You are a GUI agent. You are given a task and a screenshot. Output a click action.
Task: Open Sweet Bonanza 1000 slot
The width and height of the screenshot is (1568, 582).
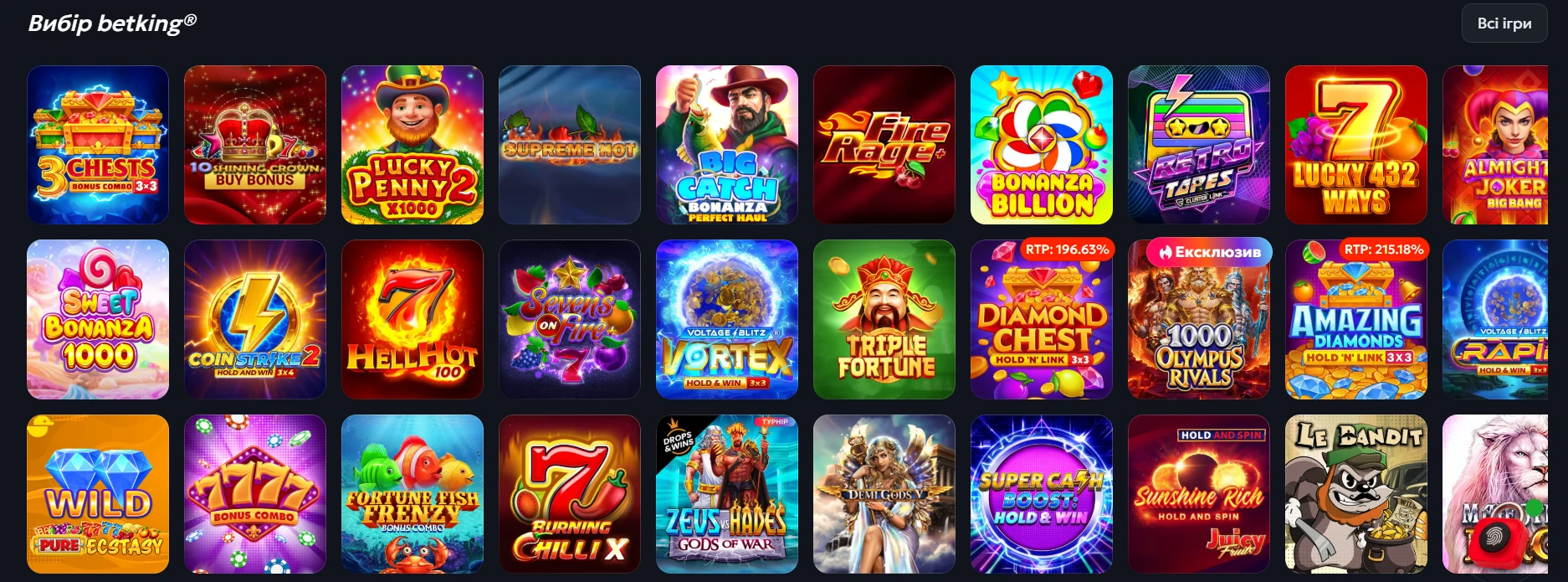(98, 319)
